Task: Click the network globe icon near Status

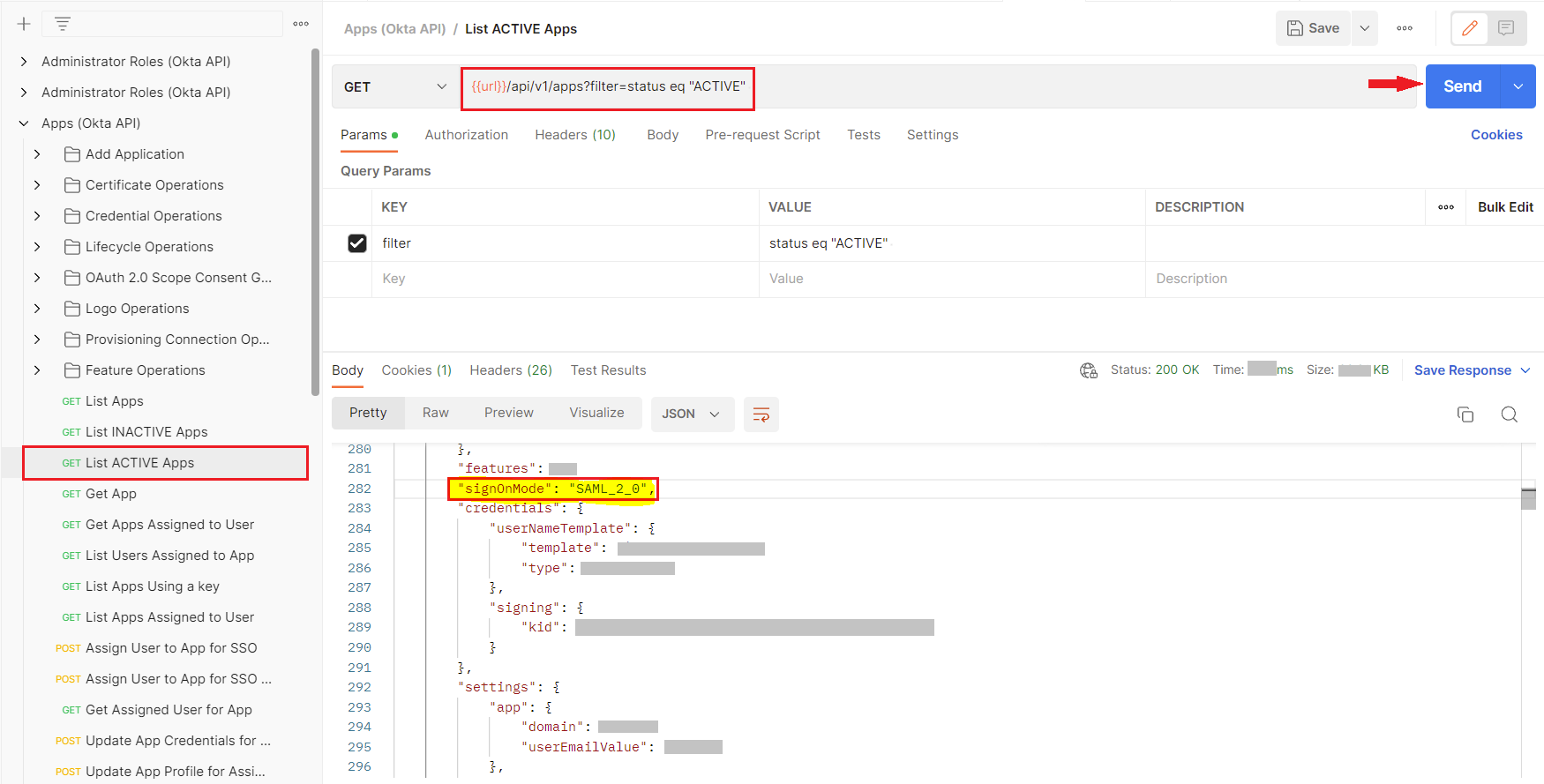Action: pos(1089,370)
